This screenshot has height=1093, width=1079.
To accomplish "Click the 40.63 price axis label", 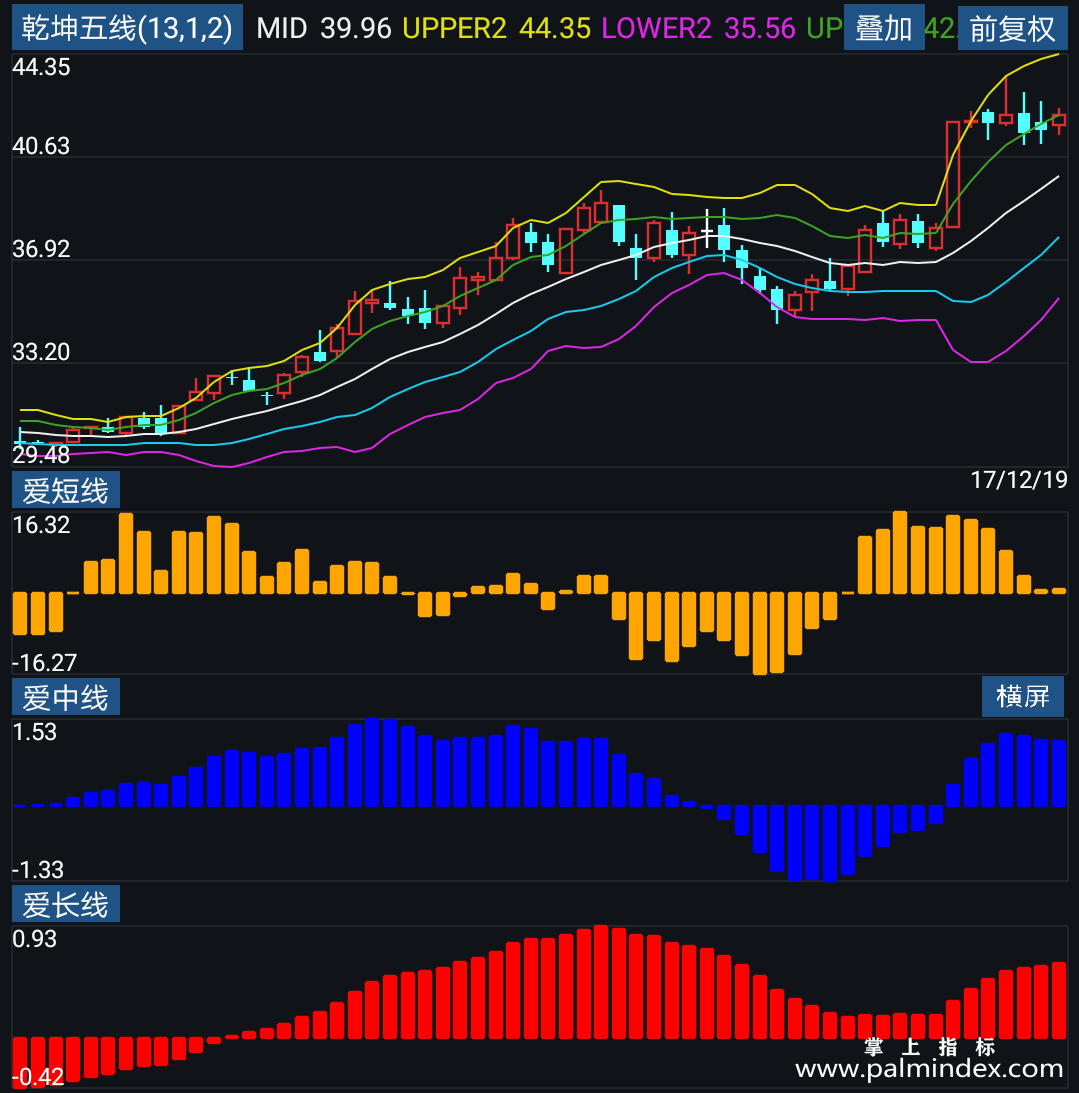I will pos(41,146).
